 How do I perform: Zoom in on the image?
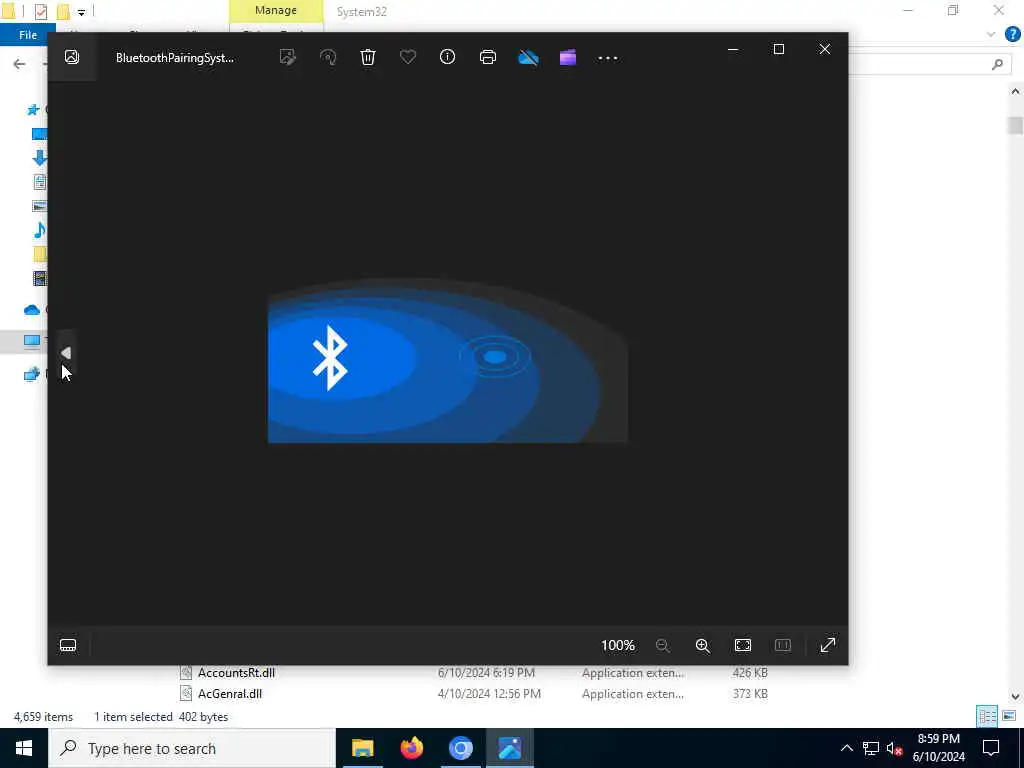point(703,645)
